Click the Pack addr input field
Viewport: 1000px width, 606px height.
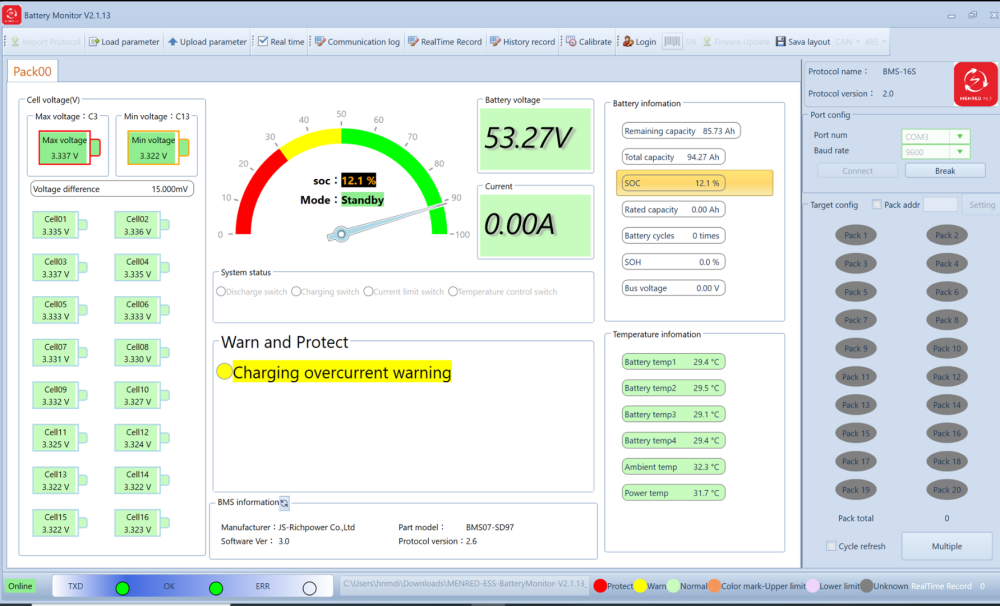[940, 205]
